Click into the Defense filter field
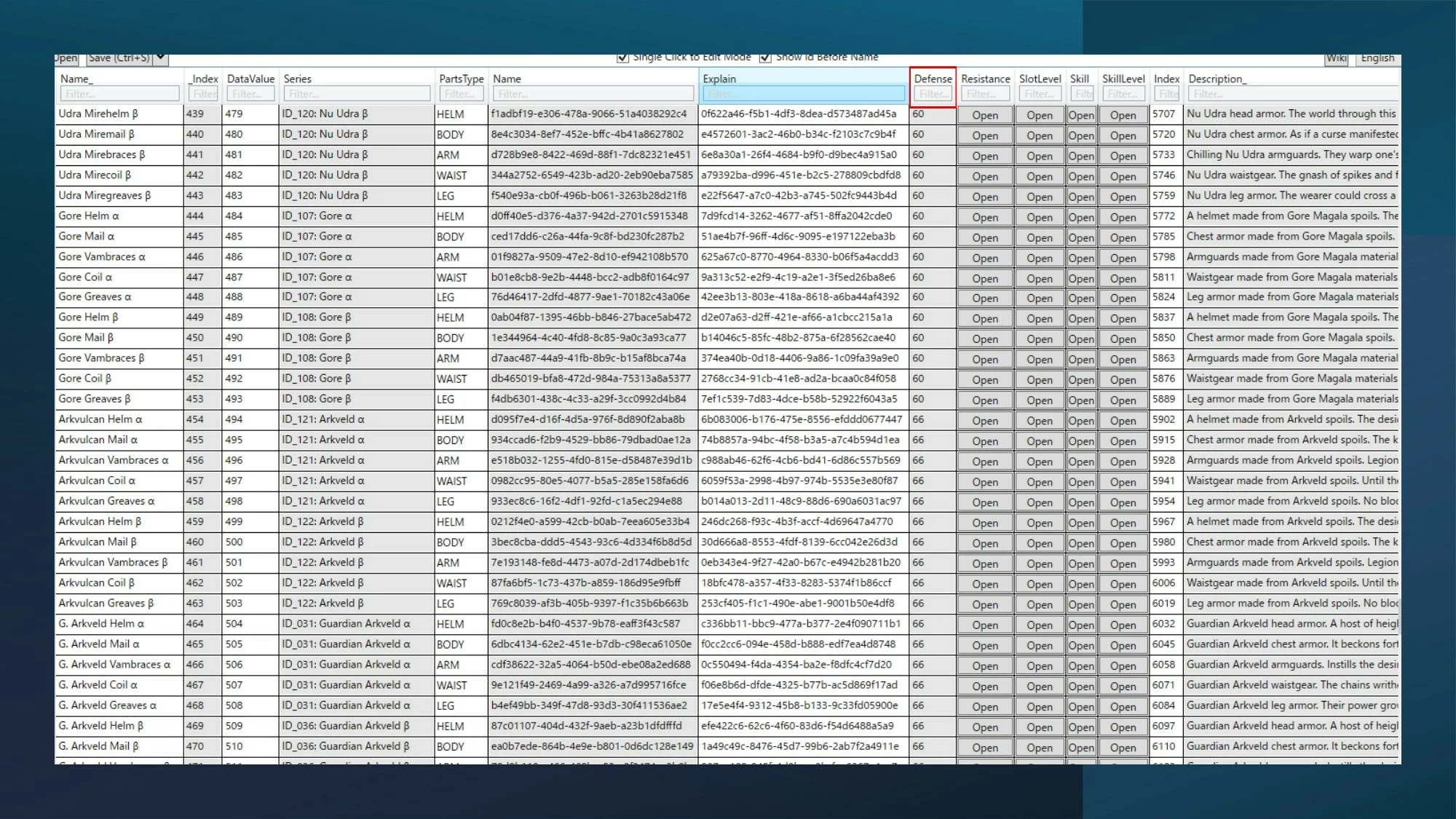 pyautogui.click(x=933, y=94)
